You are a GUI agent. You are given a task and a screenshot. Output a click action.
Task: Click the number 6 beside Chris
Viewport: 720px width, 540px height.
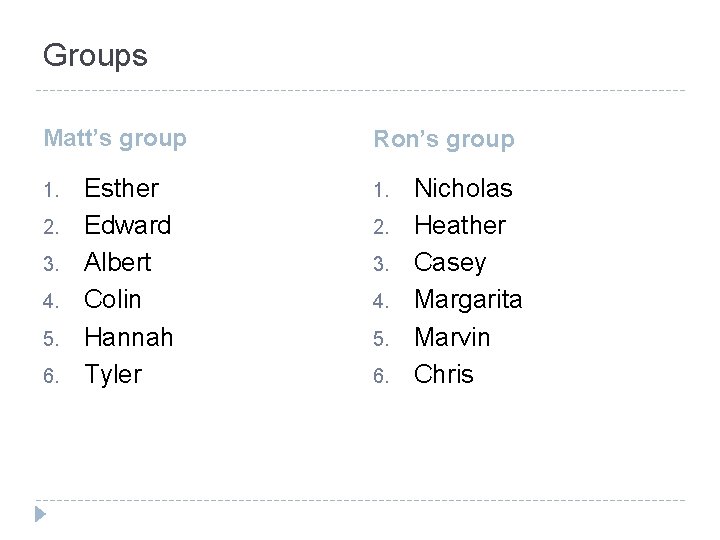(379, 376)
